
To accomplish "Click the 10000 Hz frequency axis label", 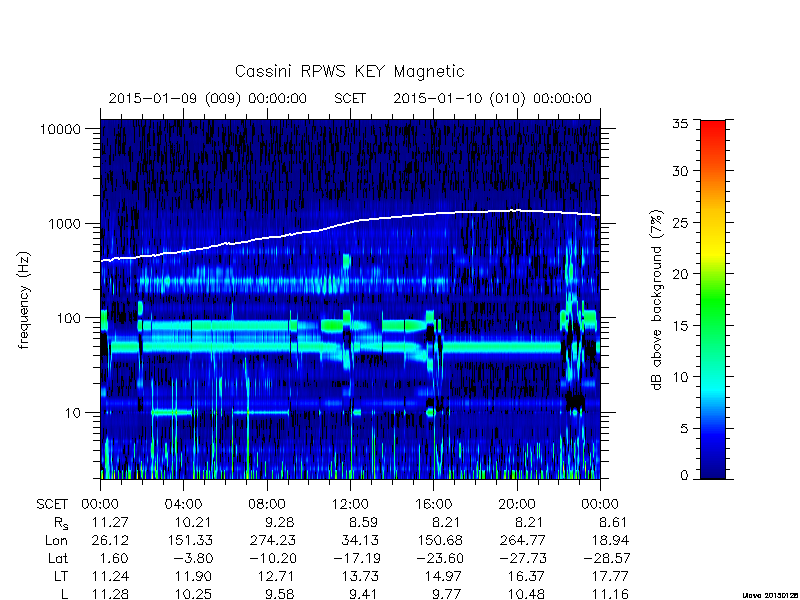I will pyautogui.click(x=60, y=130).
